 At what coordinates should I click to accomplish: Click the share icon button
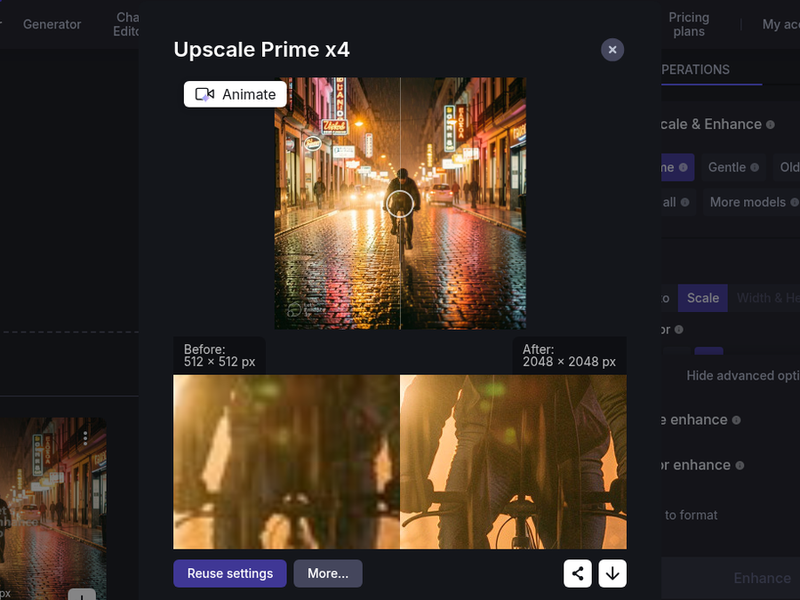(x=578, y=573)
